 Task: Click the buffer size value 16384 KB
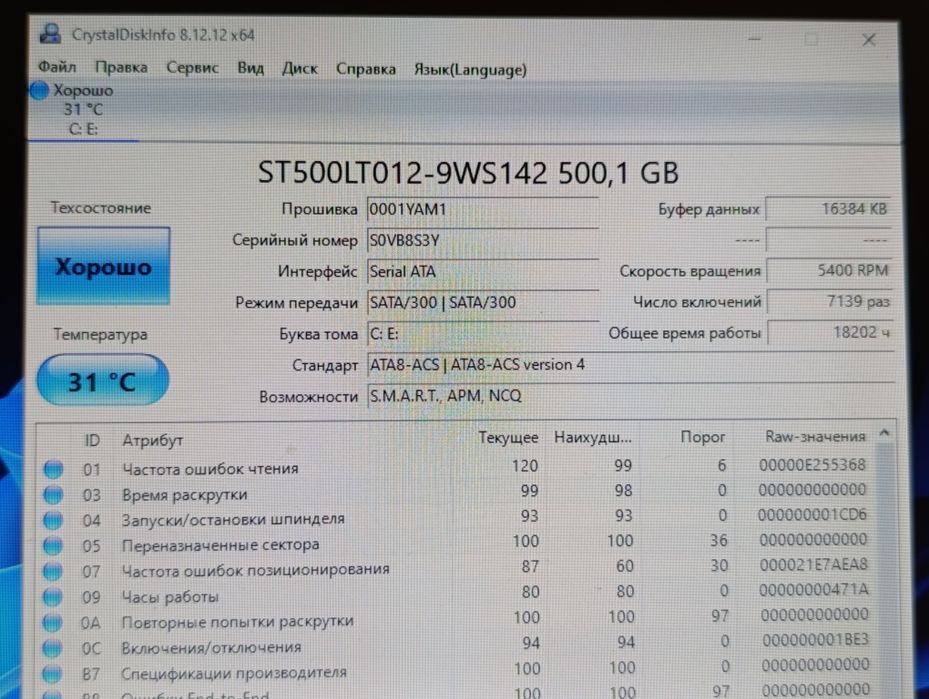point(829,209)
